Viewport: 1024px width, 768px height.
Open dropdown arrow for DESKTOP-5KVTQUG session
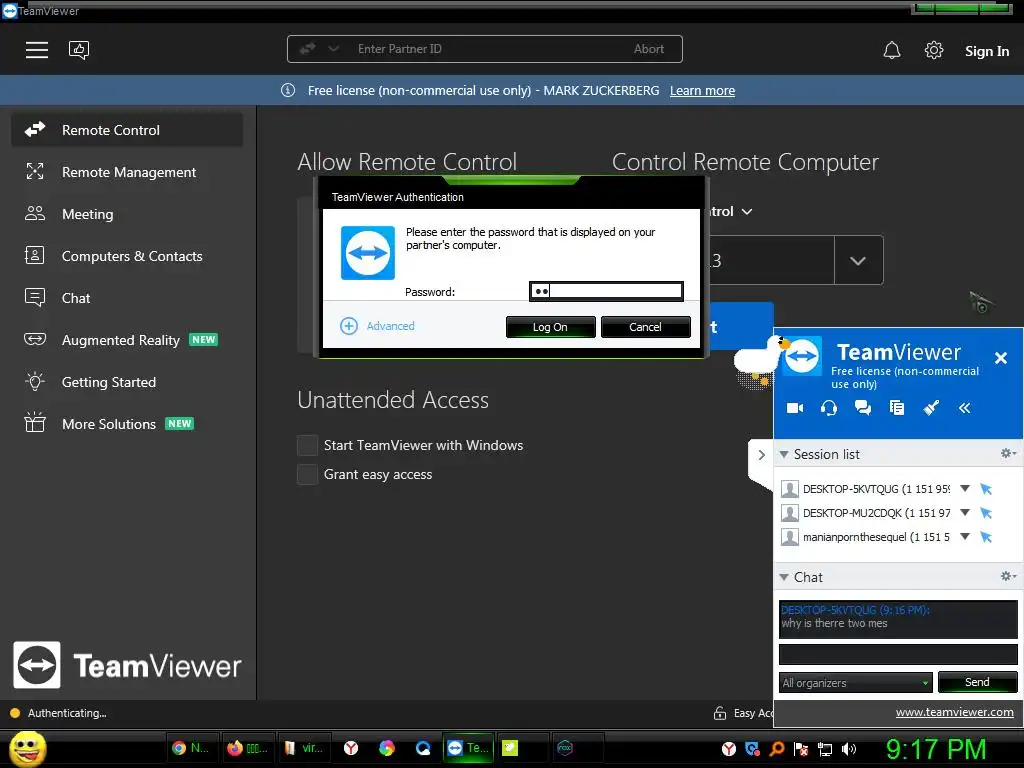click(x=965, y=488)
